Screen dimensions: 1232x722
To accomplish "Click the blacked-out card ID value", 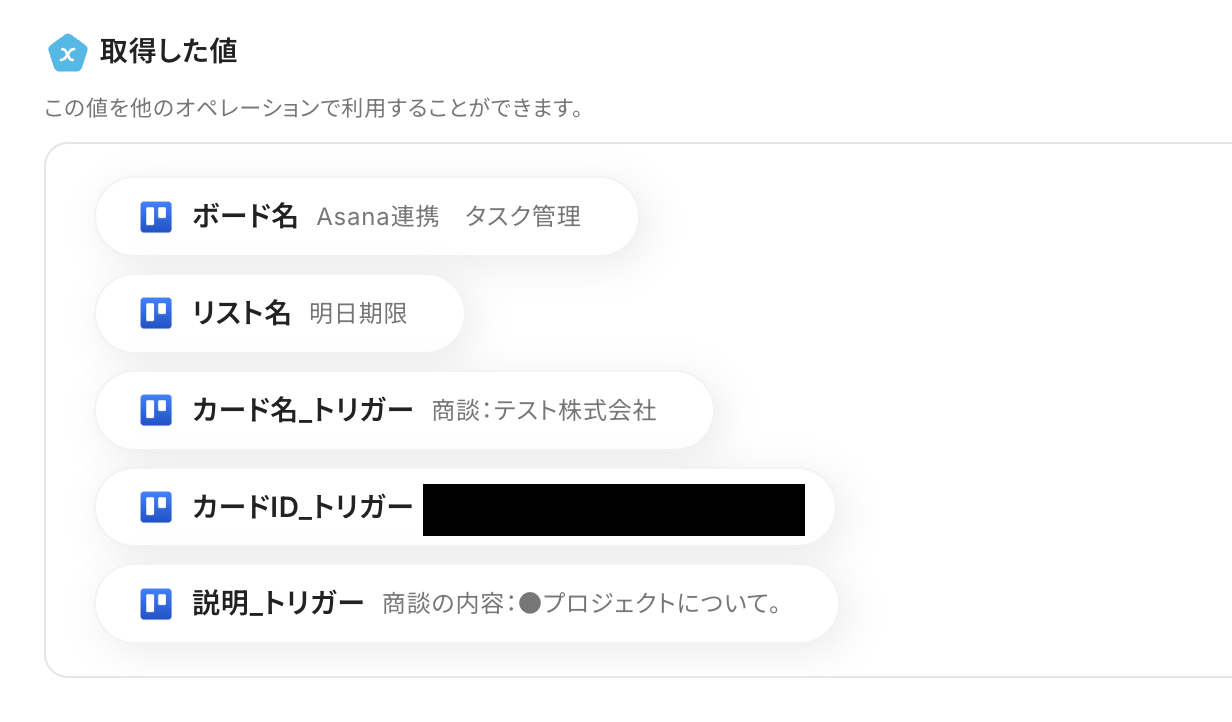I will tap(613, 509).
